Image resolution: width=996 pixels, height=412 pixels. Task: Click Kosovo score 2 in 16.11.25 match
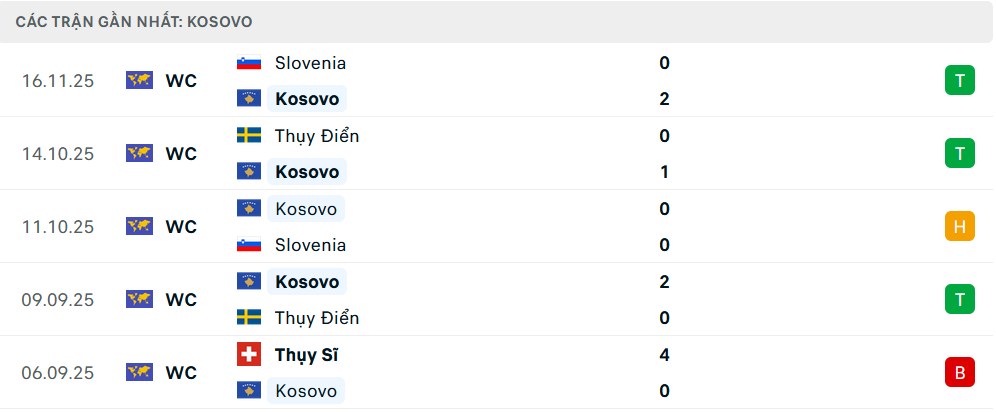point(664,99)
